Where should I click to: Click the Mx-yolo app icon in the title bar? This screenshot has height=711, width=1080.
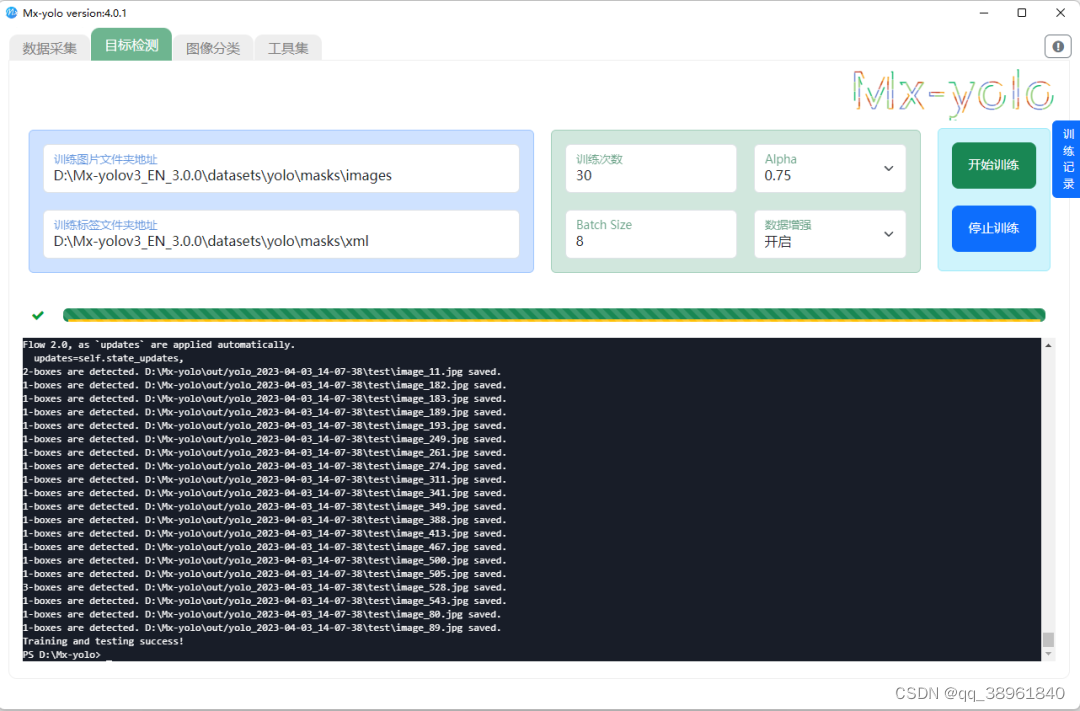click(10, 12)
